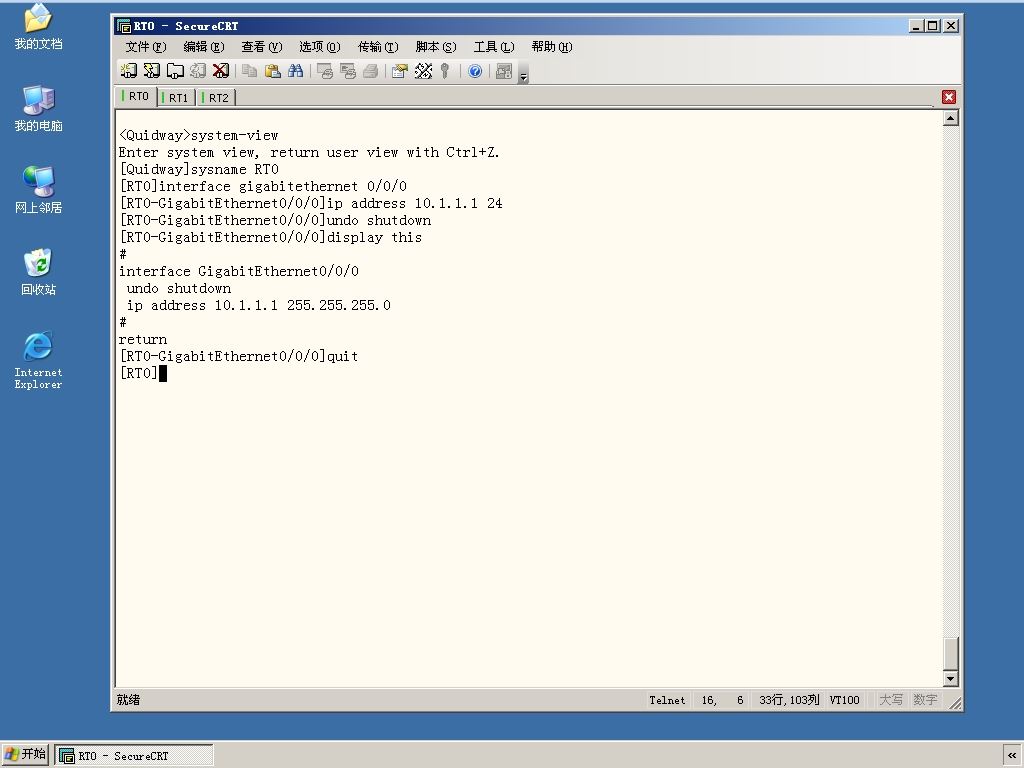Screen dimensions: 1024x768
Task: Maximize the SecureCRT window
Action: [x=933, y=25]
